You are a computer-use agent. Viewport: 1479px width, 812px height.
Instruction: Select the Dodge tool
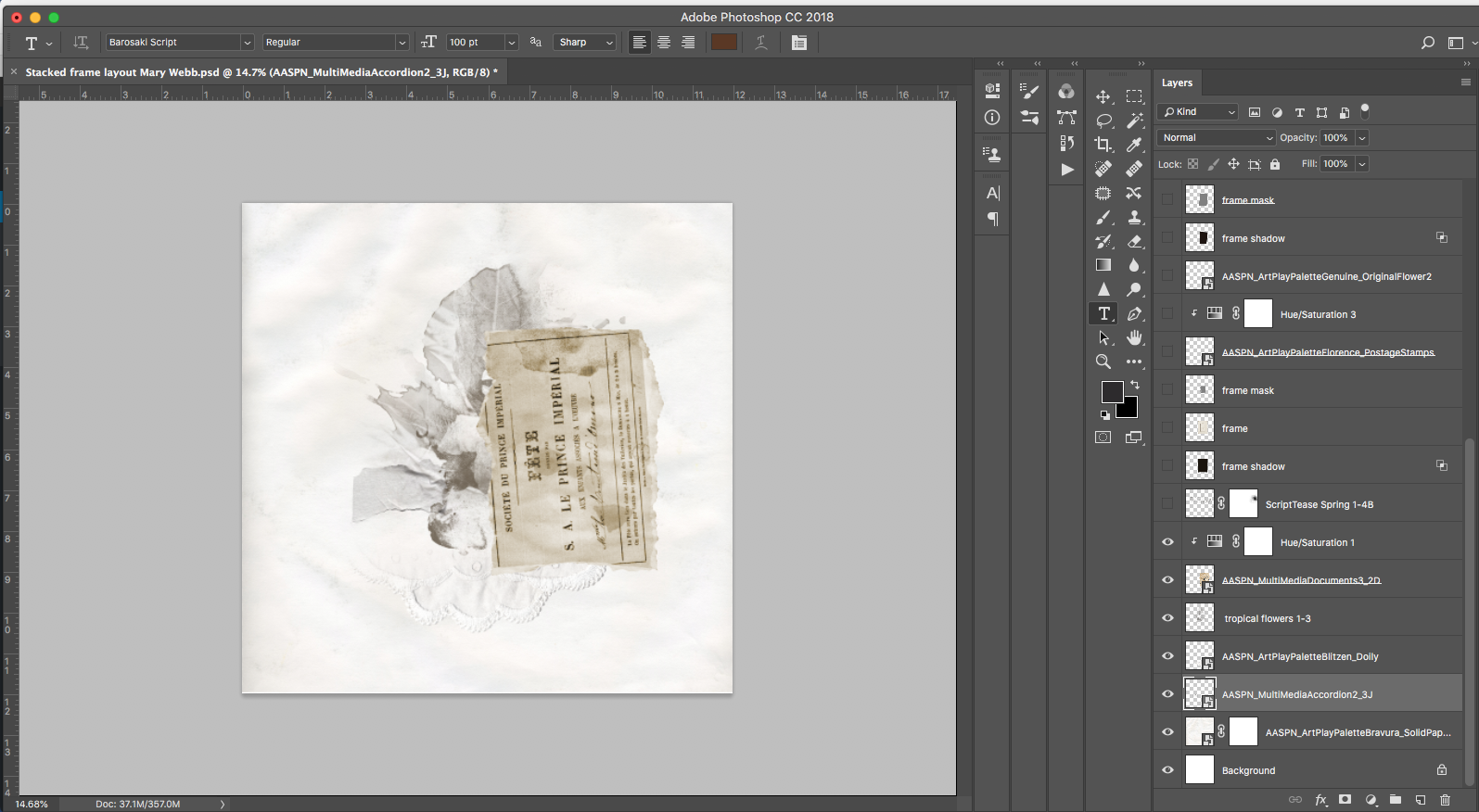pos(1134,289)
